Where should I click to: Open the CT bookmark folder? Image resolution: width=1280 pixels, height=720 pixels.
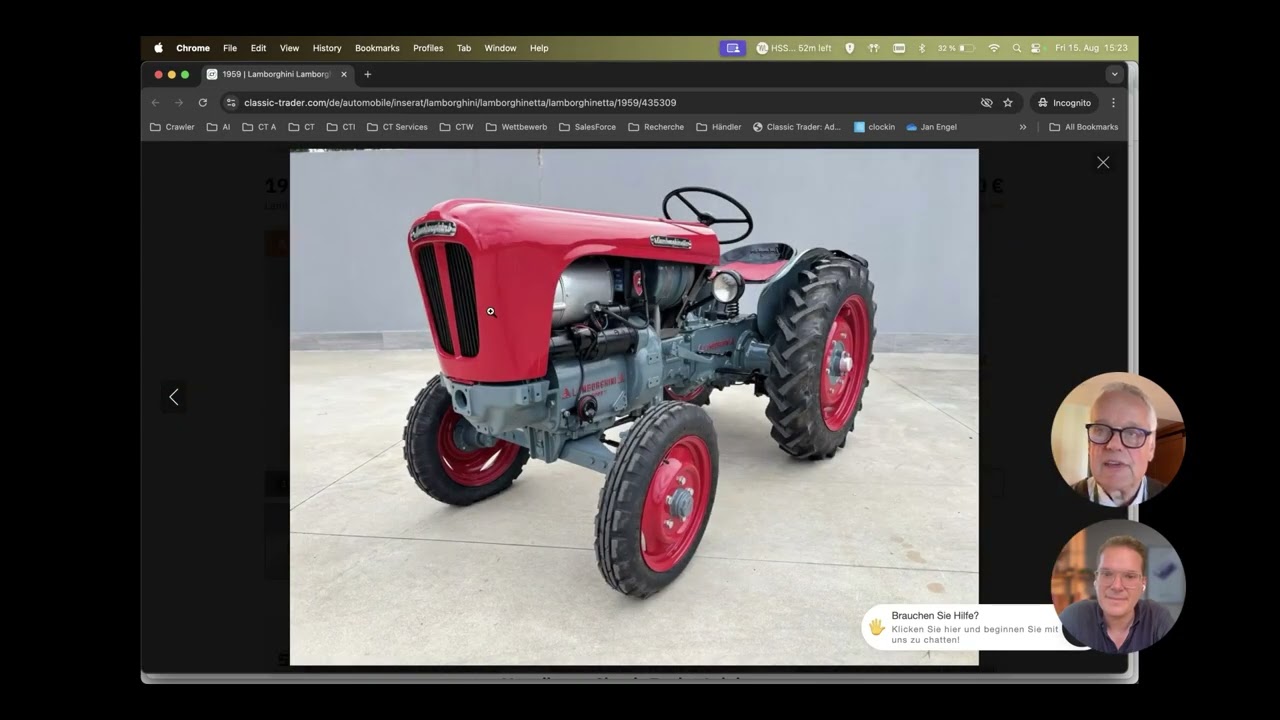(x=302, y=127)
